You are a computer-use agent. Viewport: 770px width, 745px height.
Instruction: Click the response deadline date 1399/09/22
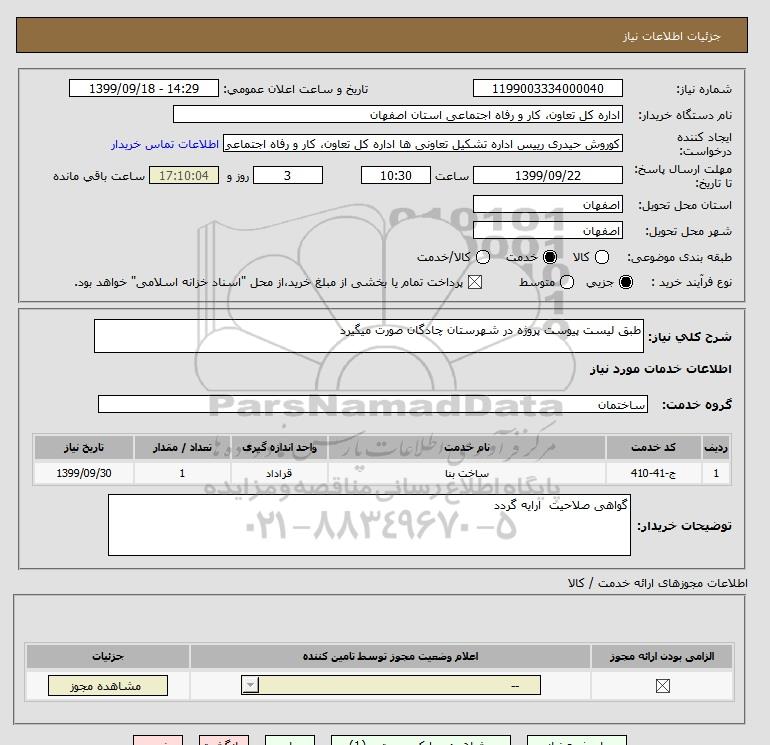point(548,175)
